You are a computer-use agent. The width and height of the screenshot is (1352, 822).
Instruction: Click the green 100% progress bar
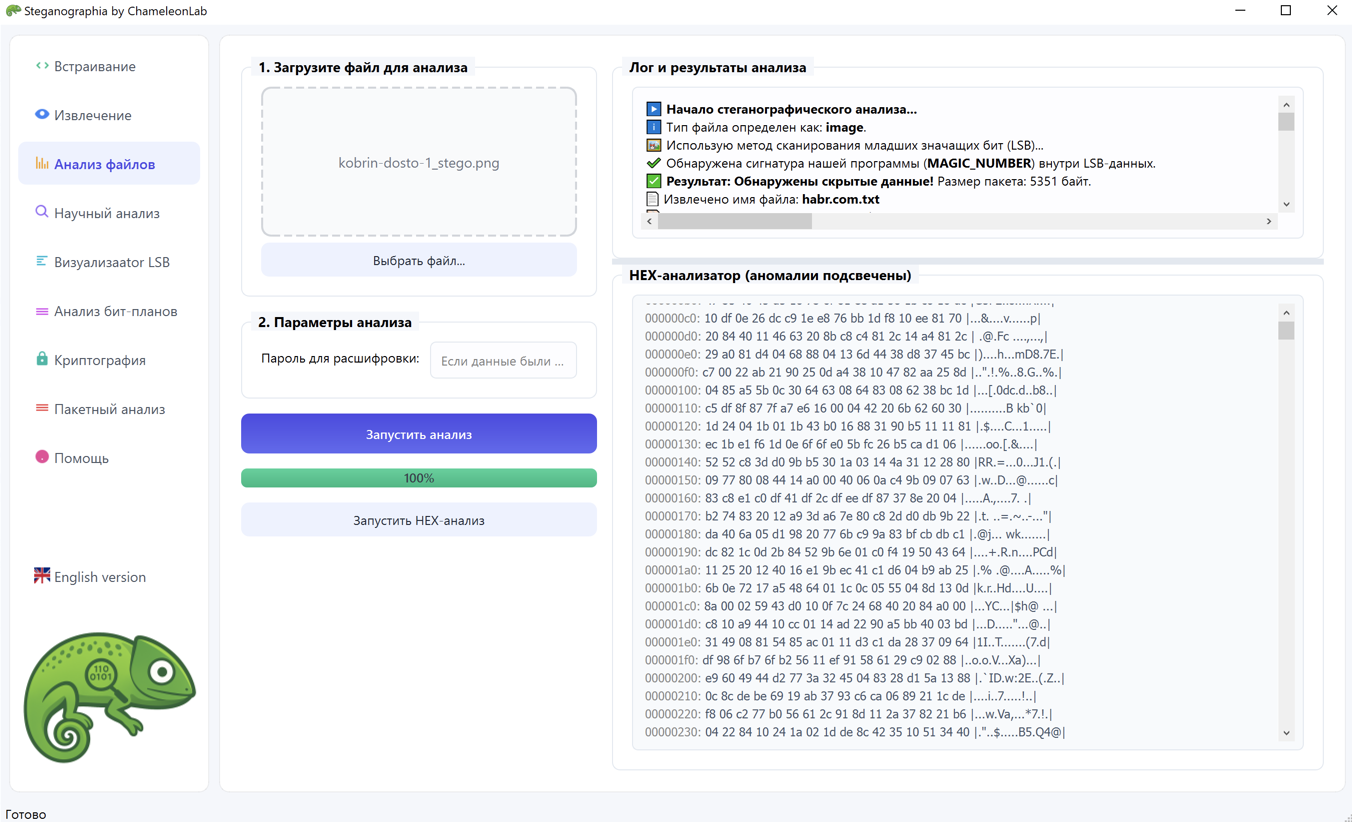(418, 478)
